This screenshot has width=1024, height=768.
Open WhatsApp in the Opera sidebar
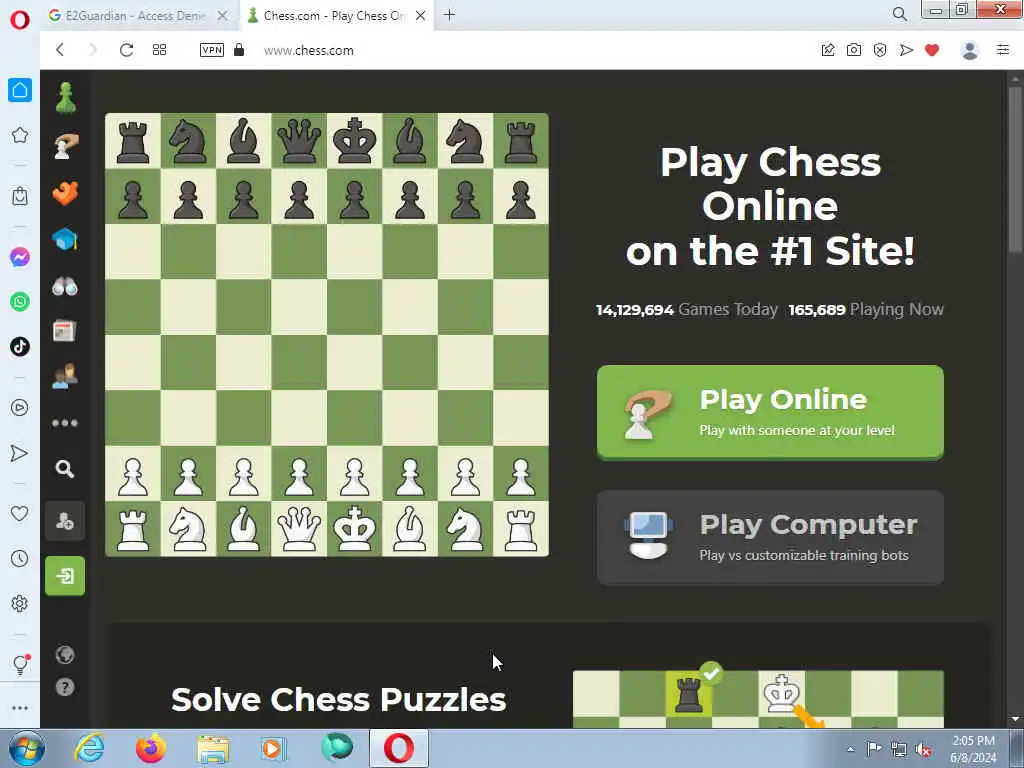[20, 302]
